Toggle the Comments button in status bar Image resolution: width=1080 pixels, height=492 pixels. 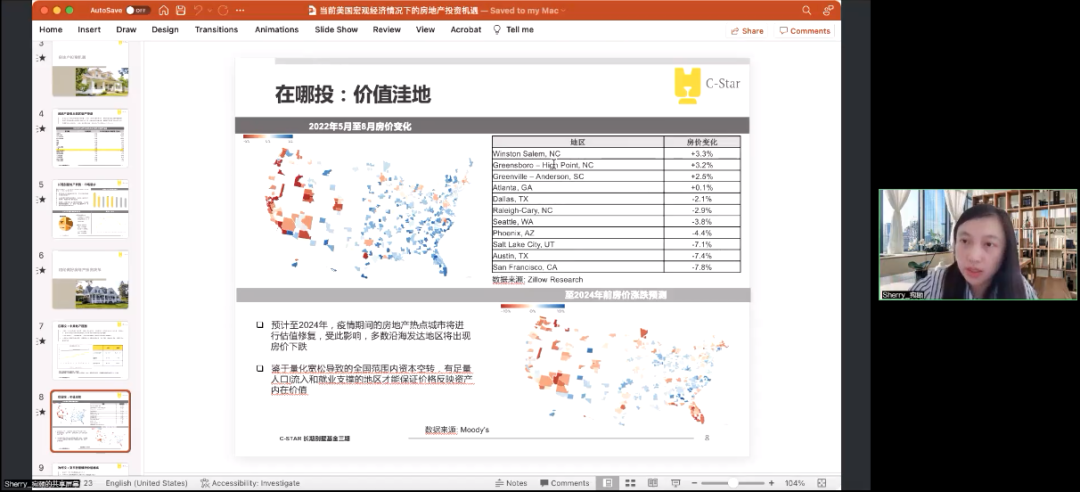coord(565,483)
